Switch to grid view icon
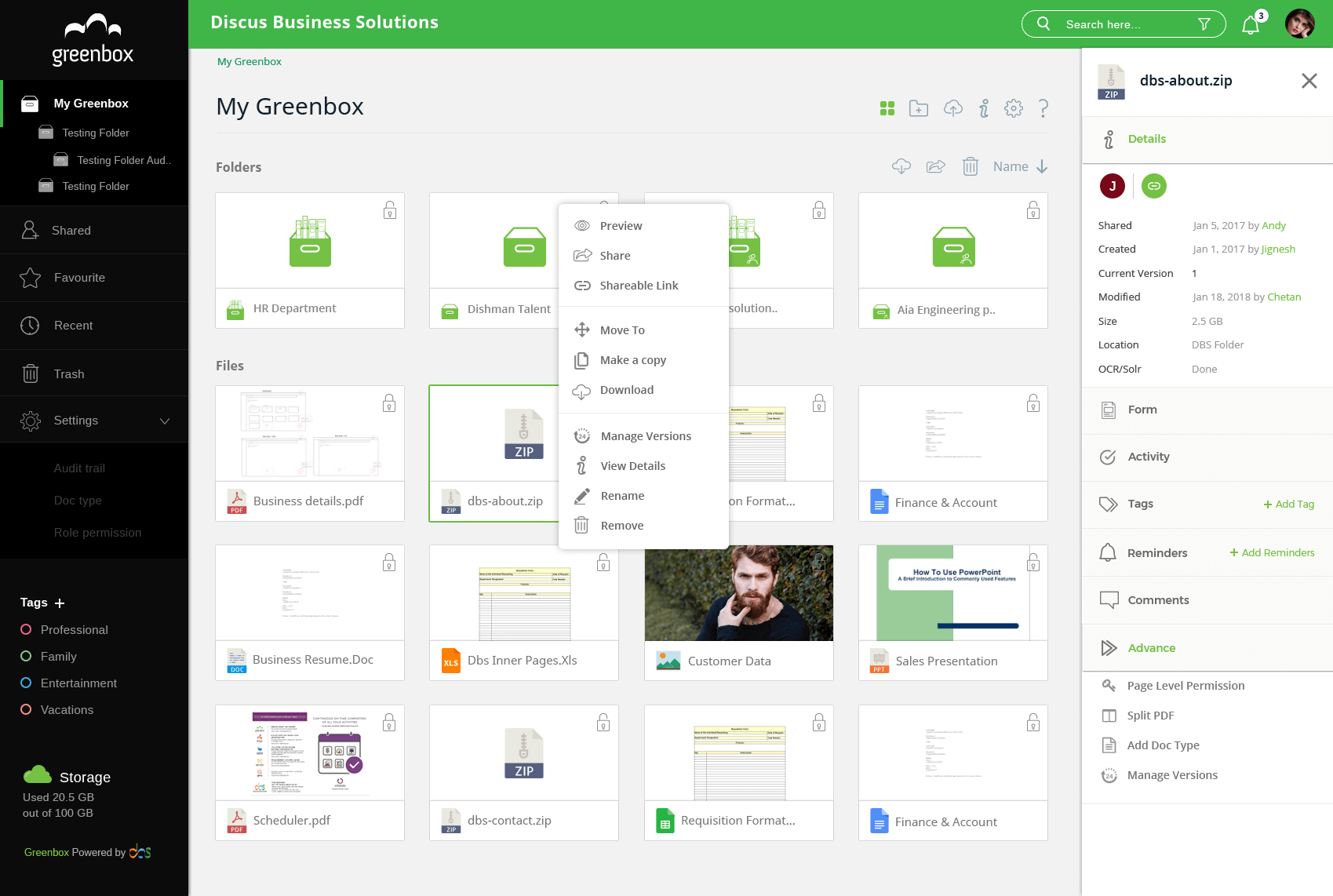Image resolution: width=1333 pixels, height=896 pixels. tap(887, 108)
